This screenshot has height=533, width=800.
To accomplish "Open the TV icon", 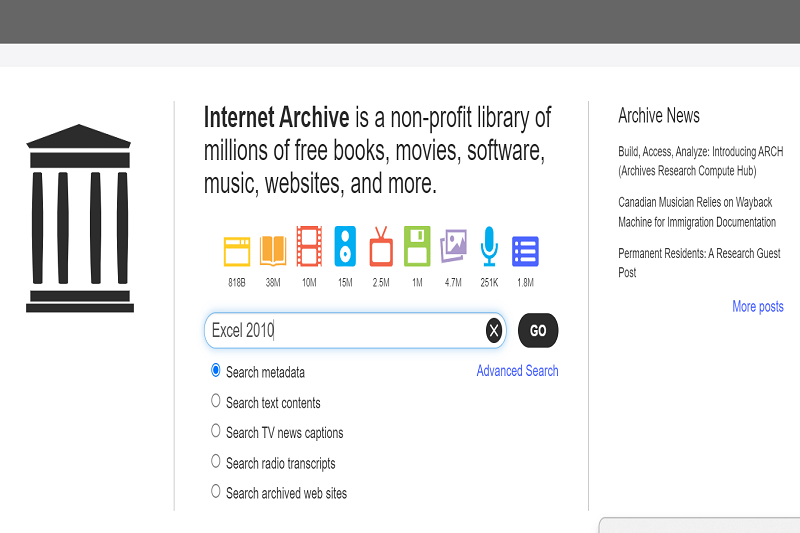I will click(x=381, y=246).
